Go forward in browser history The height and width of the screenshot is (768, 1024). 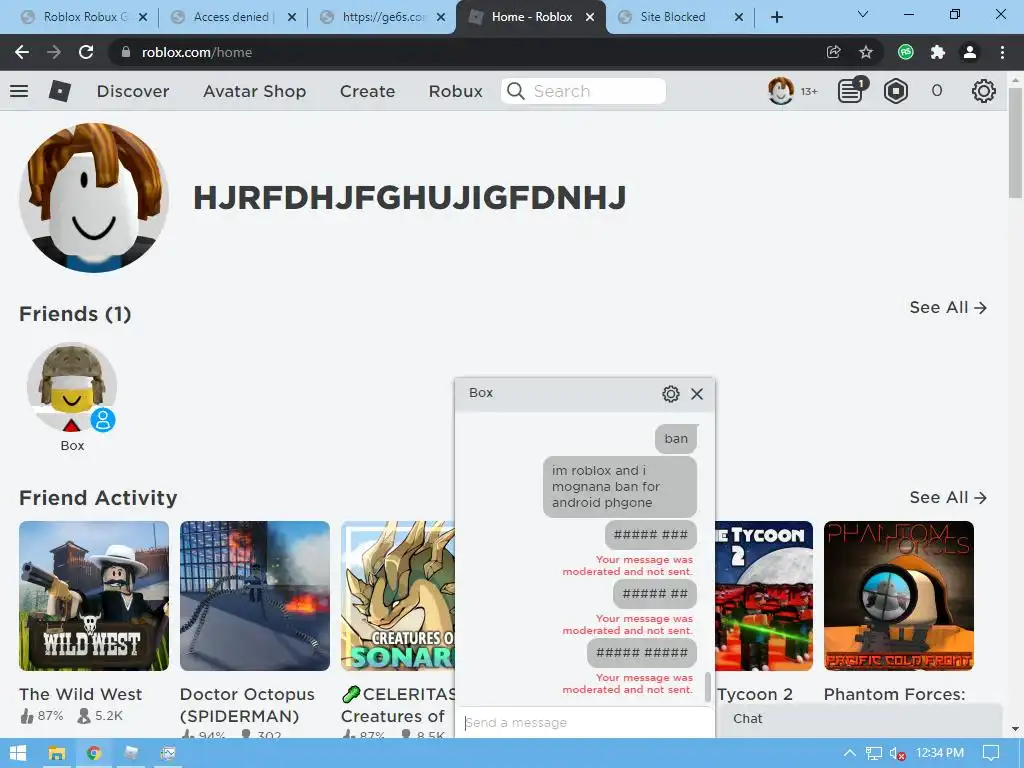point(54,52)
